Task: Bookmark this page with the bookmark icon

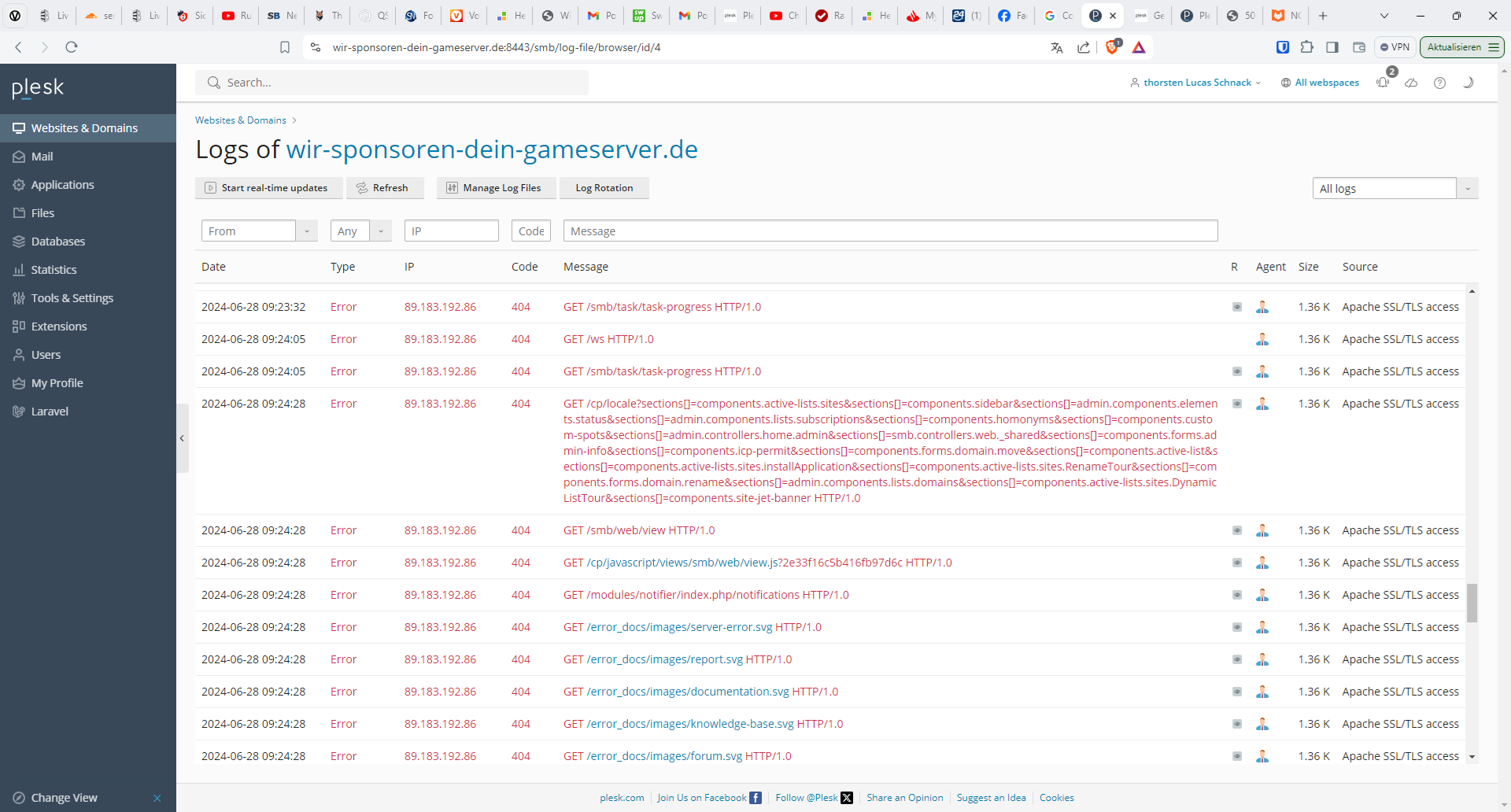Action: (285, 47)
